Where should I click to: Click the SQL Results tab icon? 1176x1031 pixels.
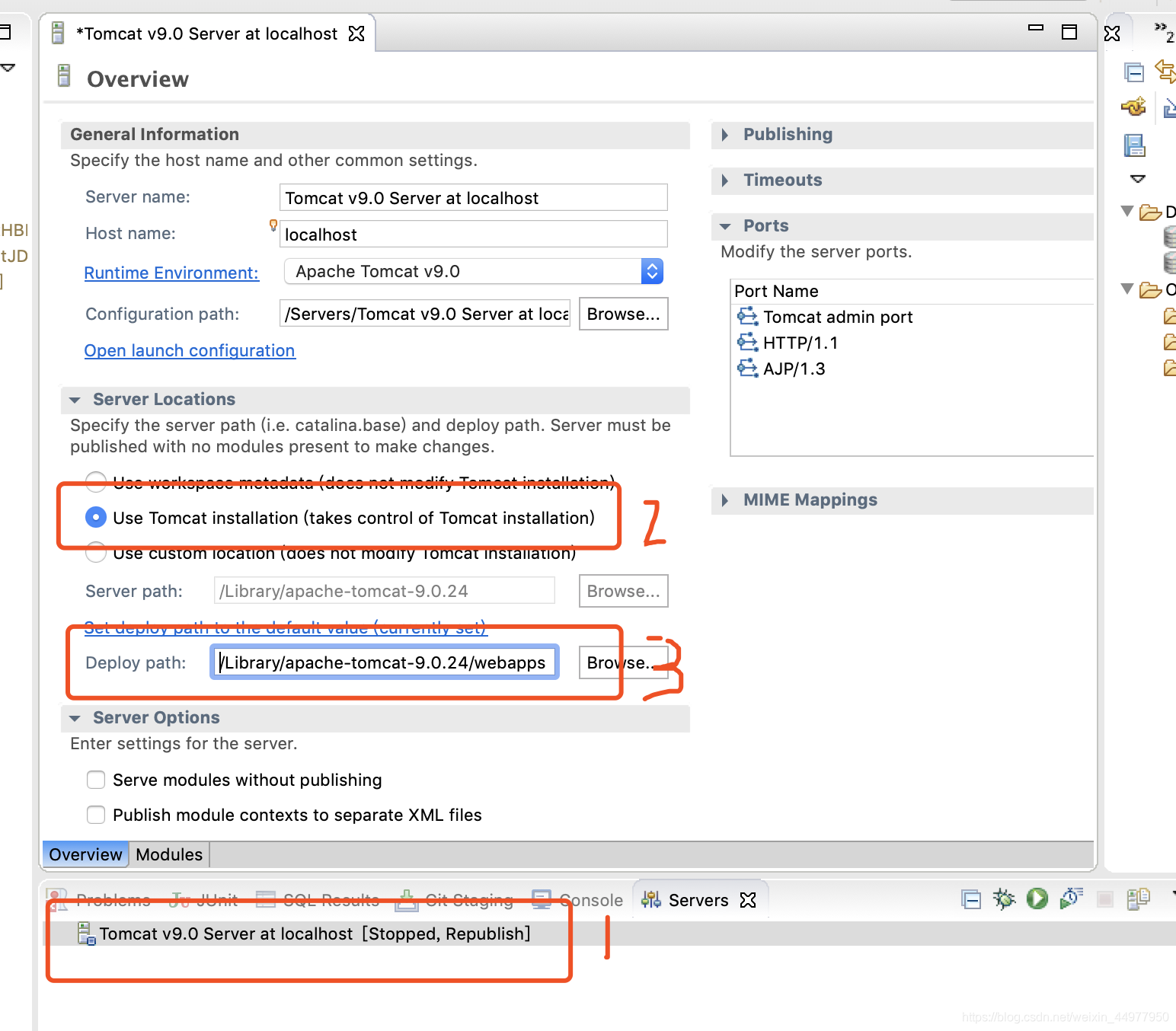[x=266, y=900]
